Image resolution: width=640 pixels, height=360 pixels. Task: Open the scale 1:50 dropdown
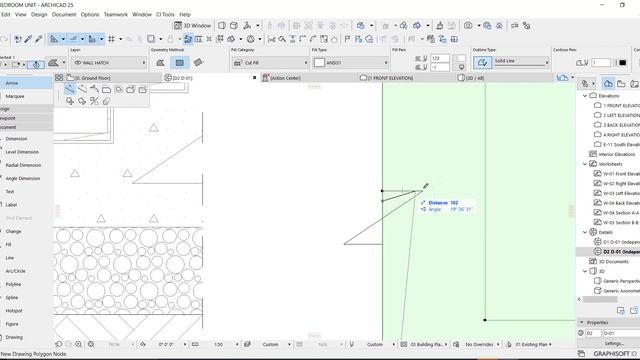coord(220,344)
